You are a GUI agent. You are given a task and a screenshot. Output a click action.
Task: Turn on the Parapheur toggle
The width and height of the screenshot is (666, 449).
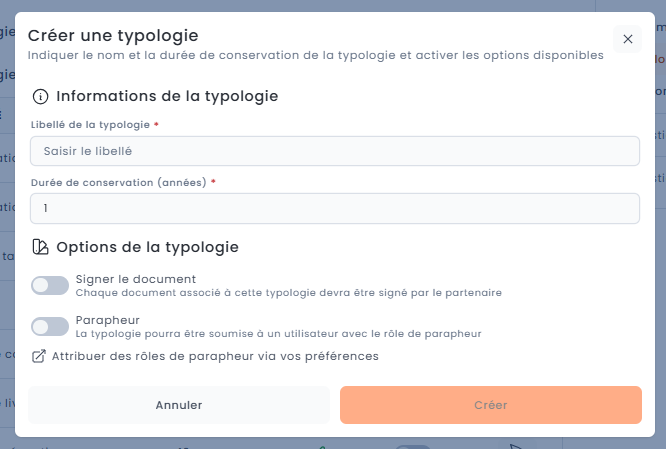(50, 326)
